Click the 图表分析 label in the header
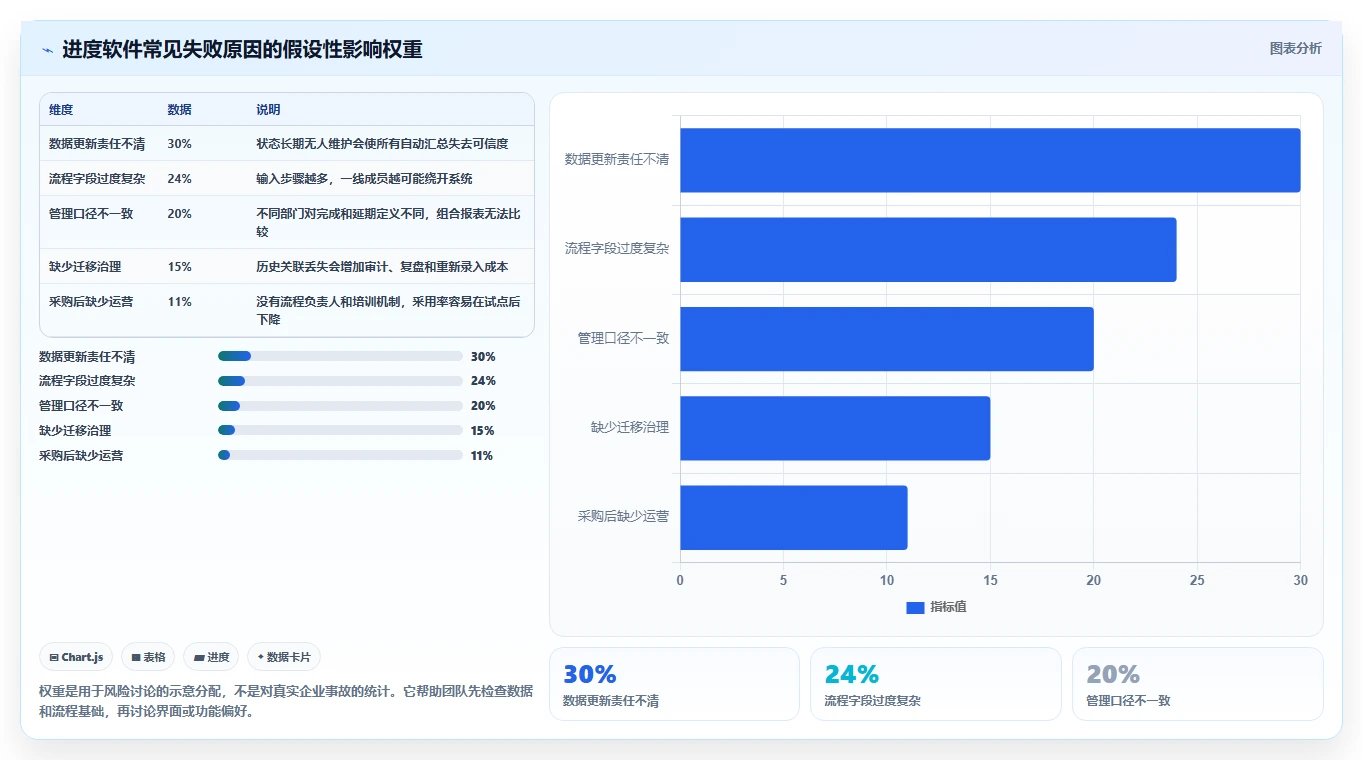 pyautogui.click(x=1295, y=48)
